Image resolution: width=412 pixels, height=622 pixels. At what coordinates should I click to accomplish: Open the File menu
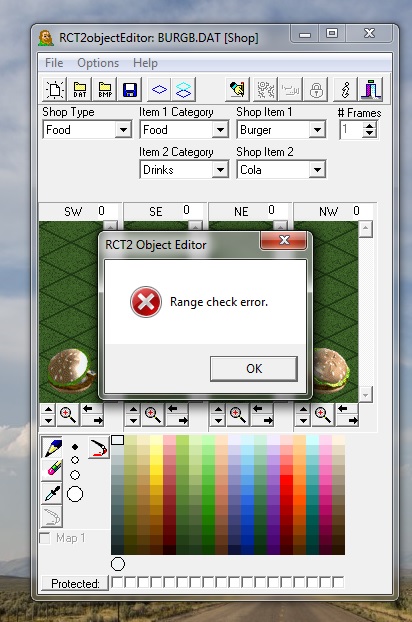[x=54, y=63]
